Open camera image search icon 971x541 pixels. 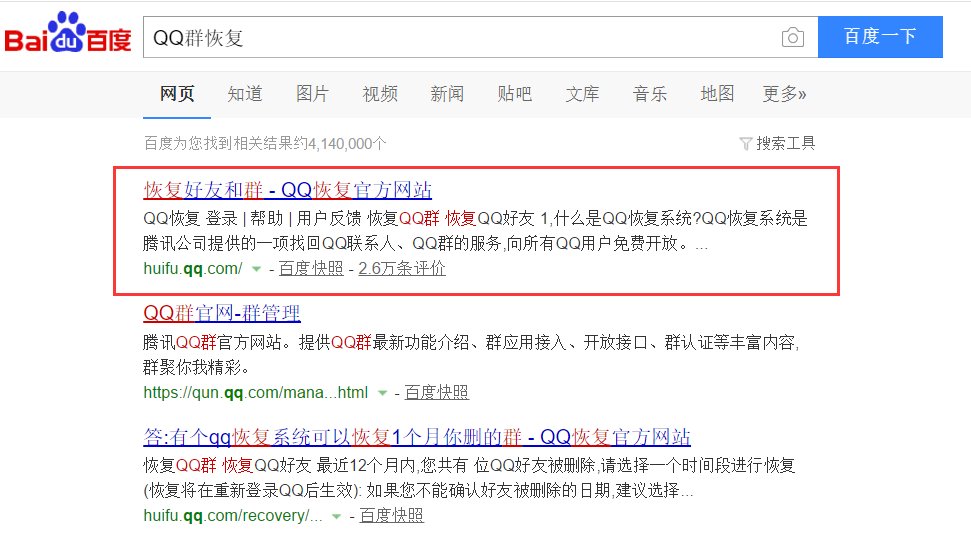coord(793,38)
